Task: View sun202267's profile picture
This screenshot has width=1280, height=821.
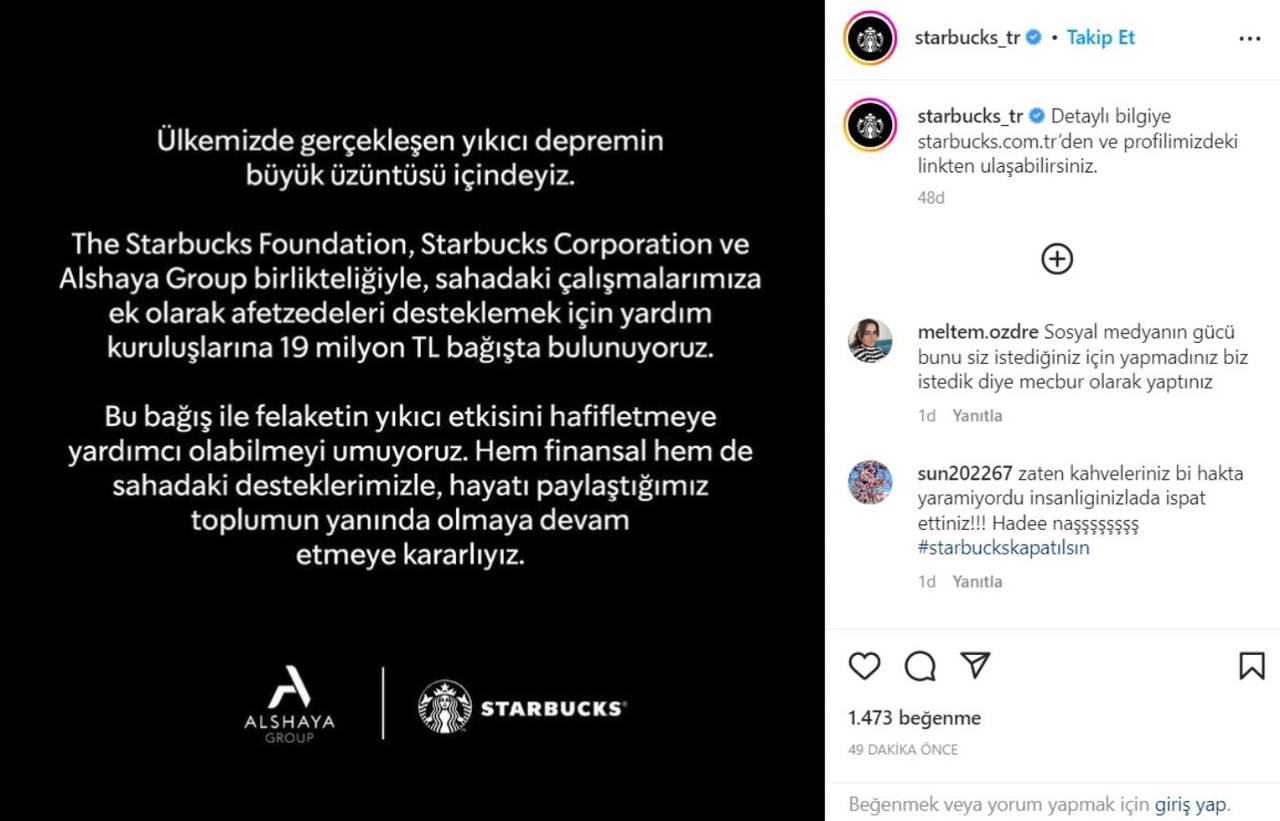Action: coord(869,482)
